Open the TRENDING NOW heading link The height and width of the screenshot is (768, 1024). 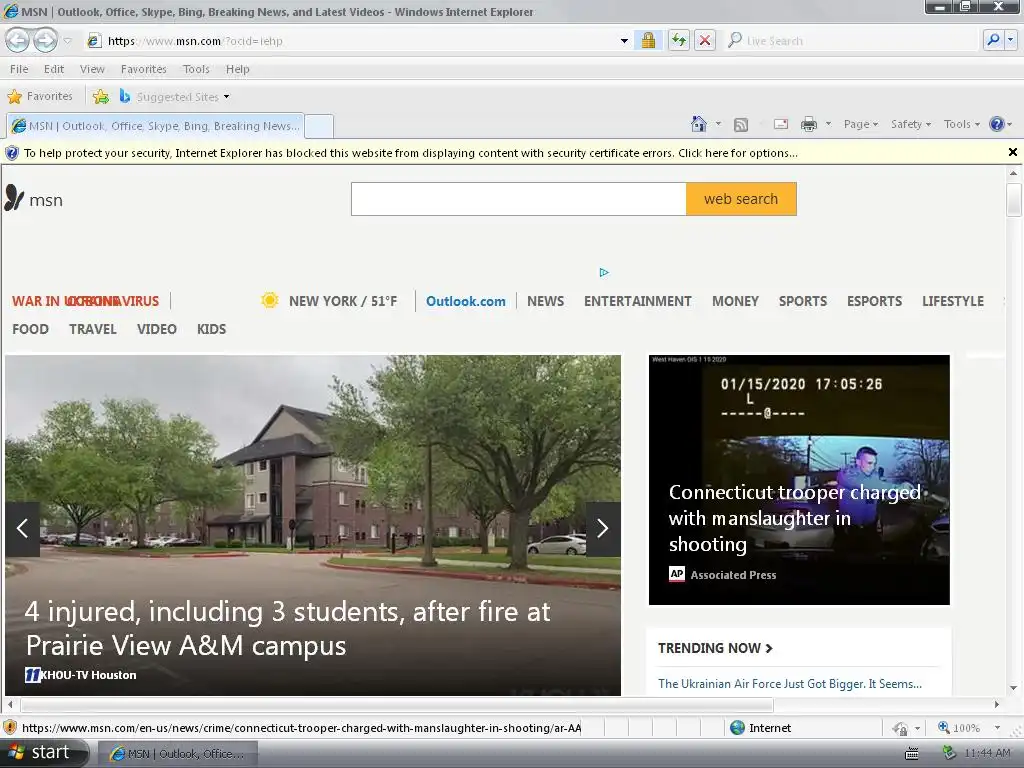(715, 648)
